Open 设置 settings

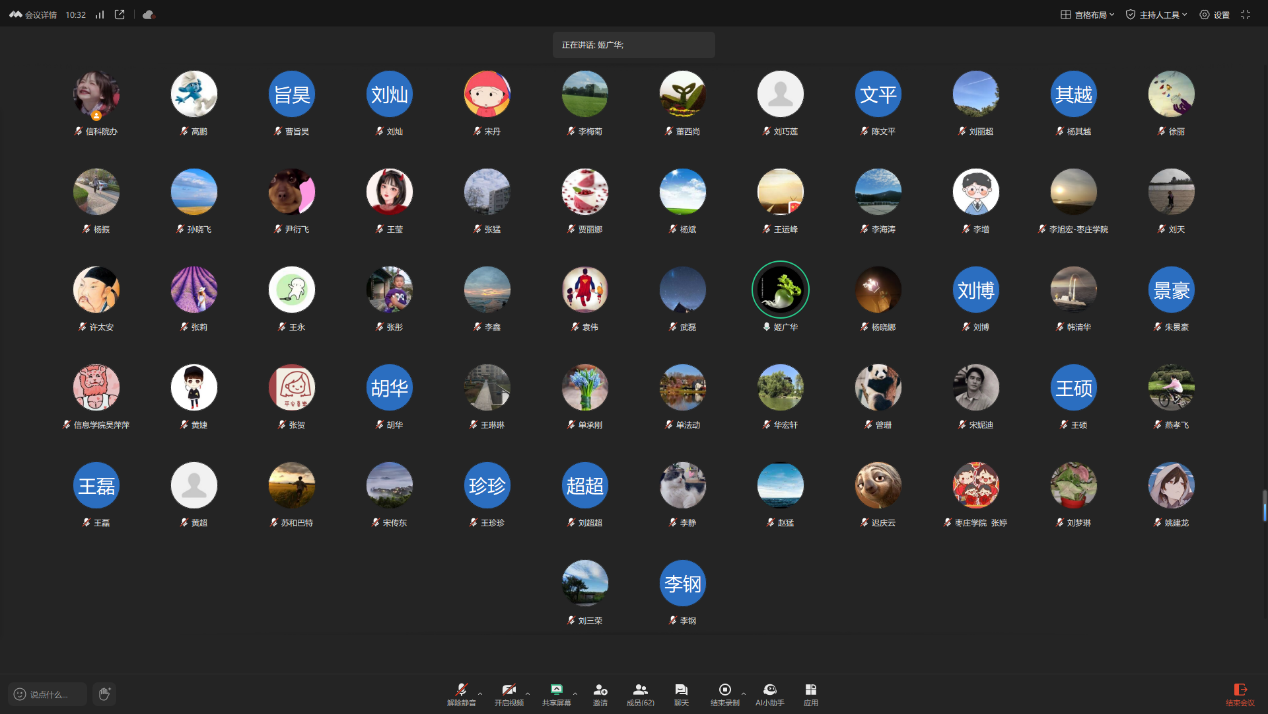[x=1214, y=15]
